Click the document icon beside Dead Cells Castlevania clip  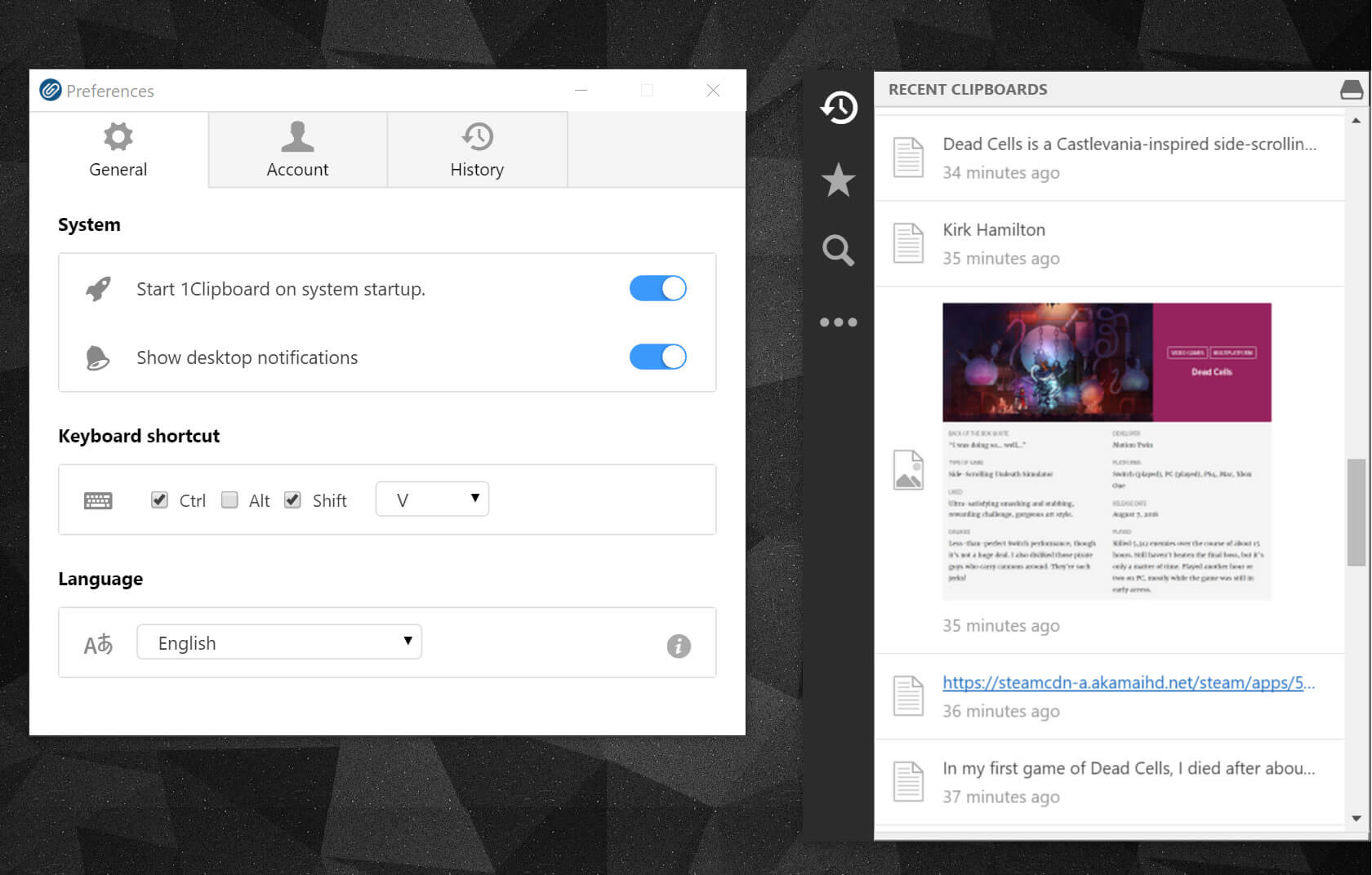pos(908,158)
